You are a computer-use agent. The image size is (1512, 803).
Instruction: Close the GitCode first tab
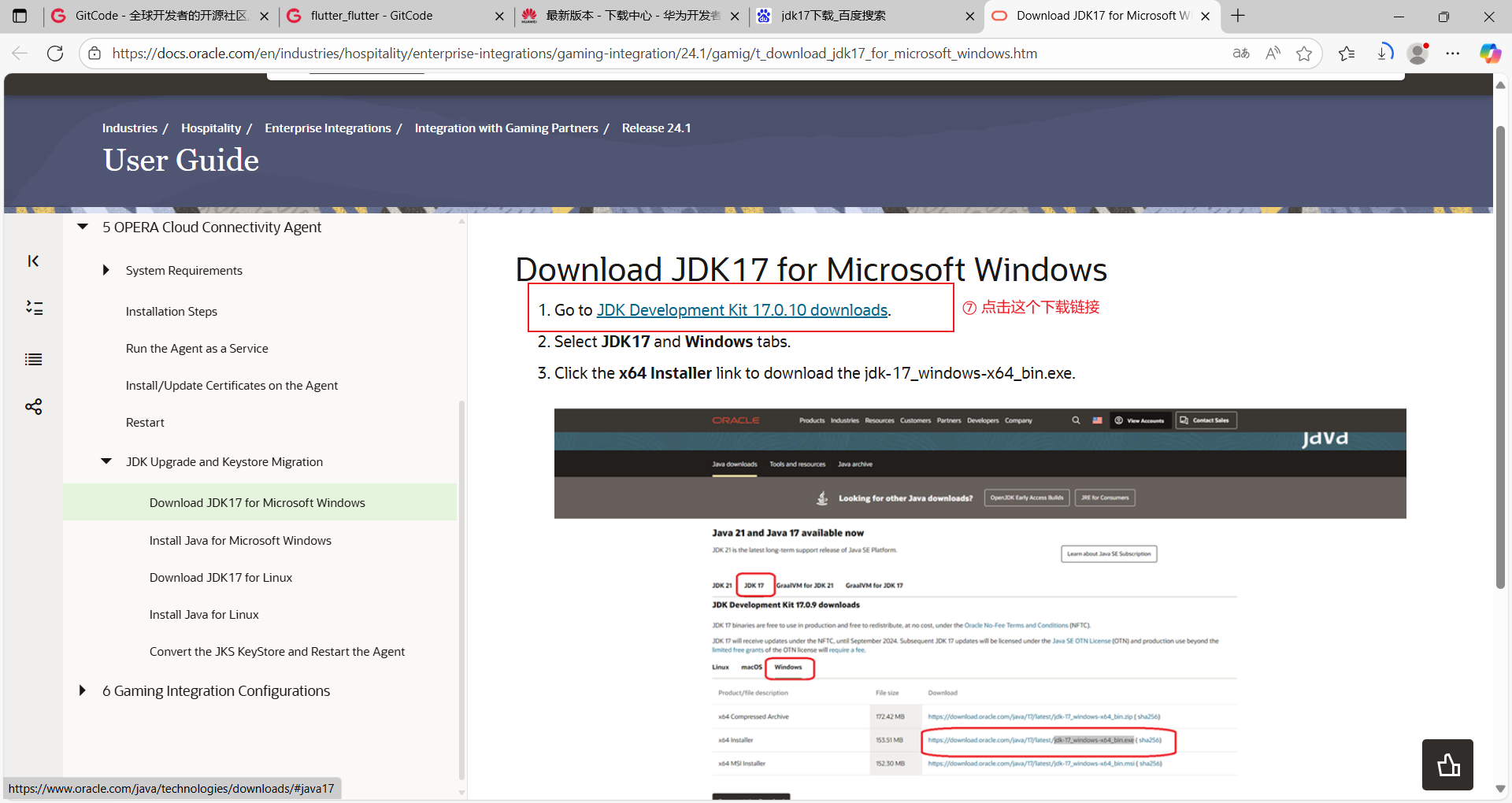tap(264, 16)
